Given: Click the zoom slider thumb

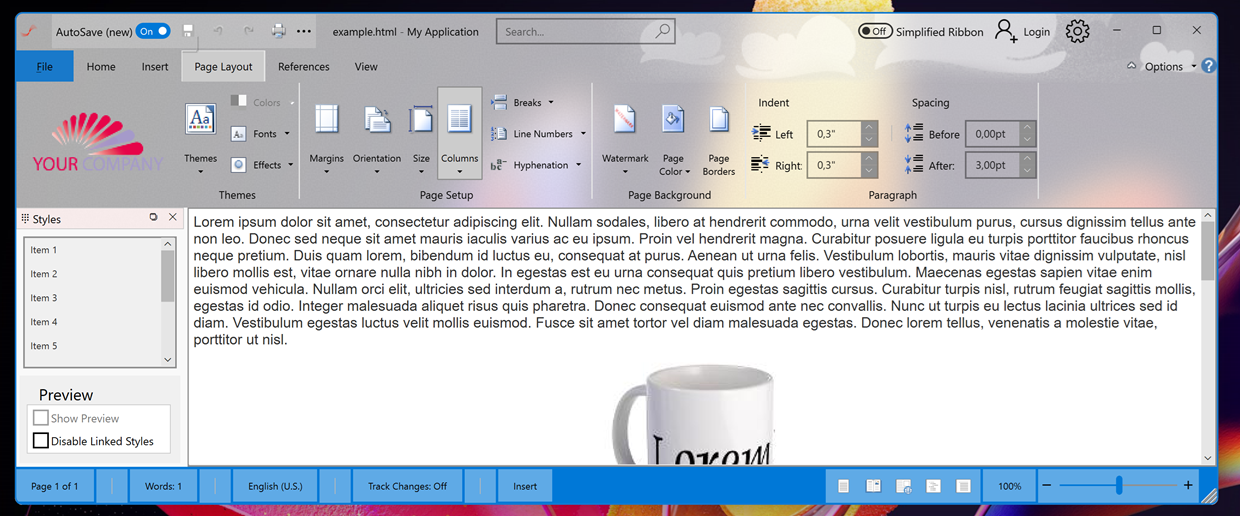Looking at the screenshot, I should pyautogui.click(x=1119, y=486).
